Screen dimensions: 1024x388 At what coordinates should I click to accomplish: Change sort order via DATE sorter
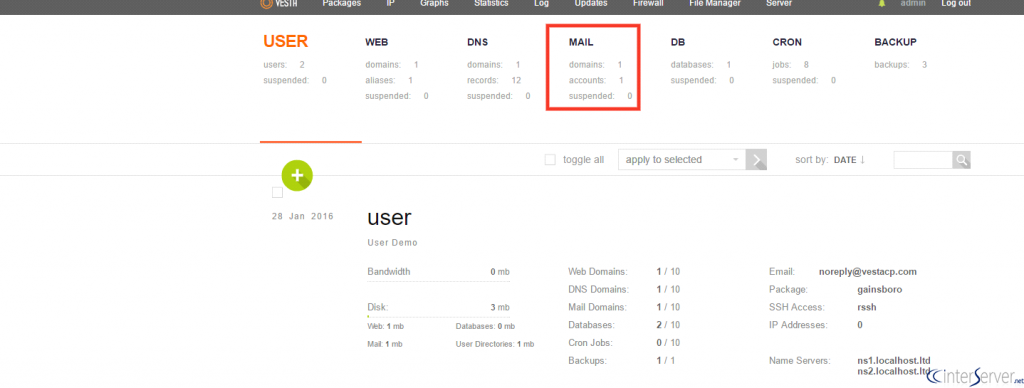click(x=849, y=160)
